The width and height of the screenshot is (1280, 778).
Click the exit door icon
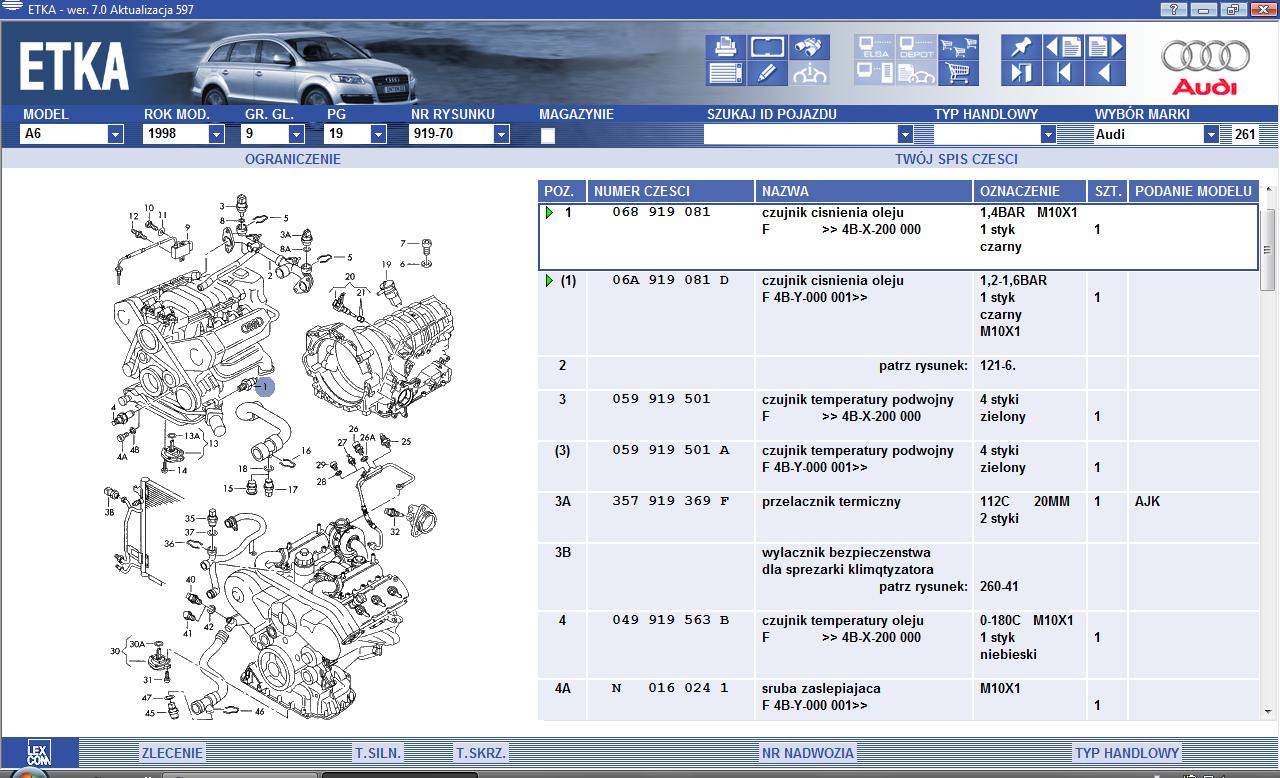(1021, 73)
